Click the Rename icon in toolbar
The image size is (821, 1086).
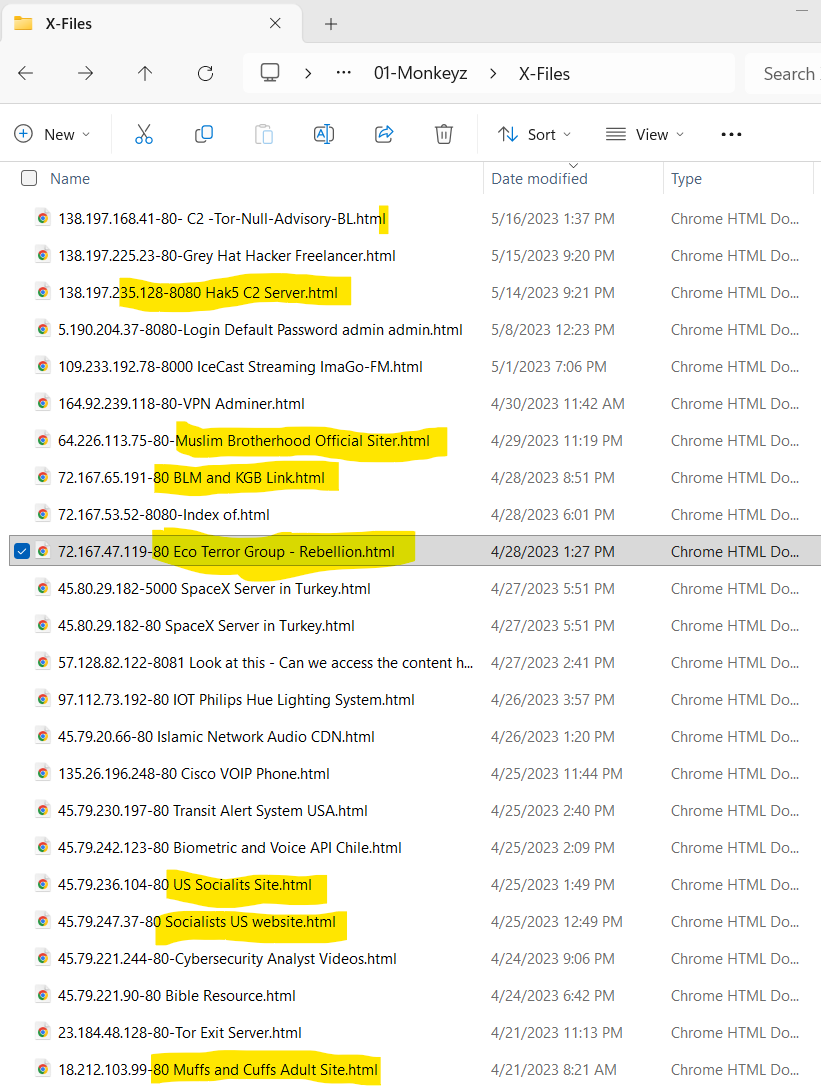pyautogui.click(x=324, y=134)
